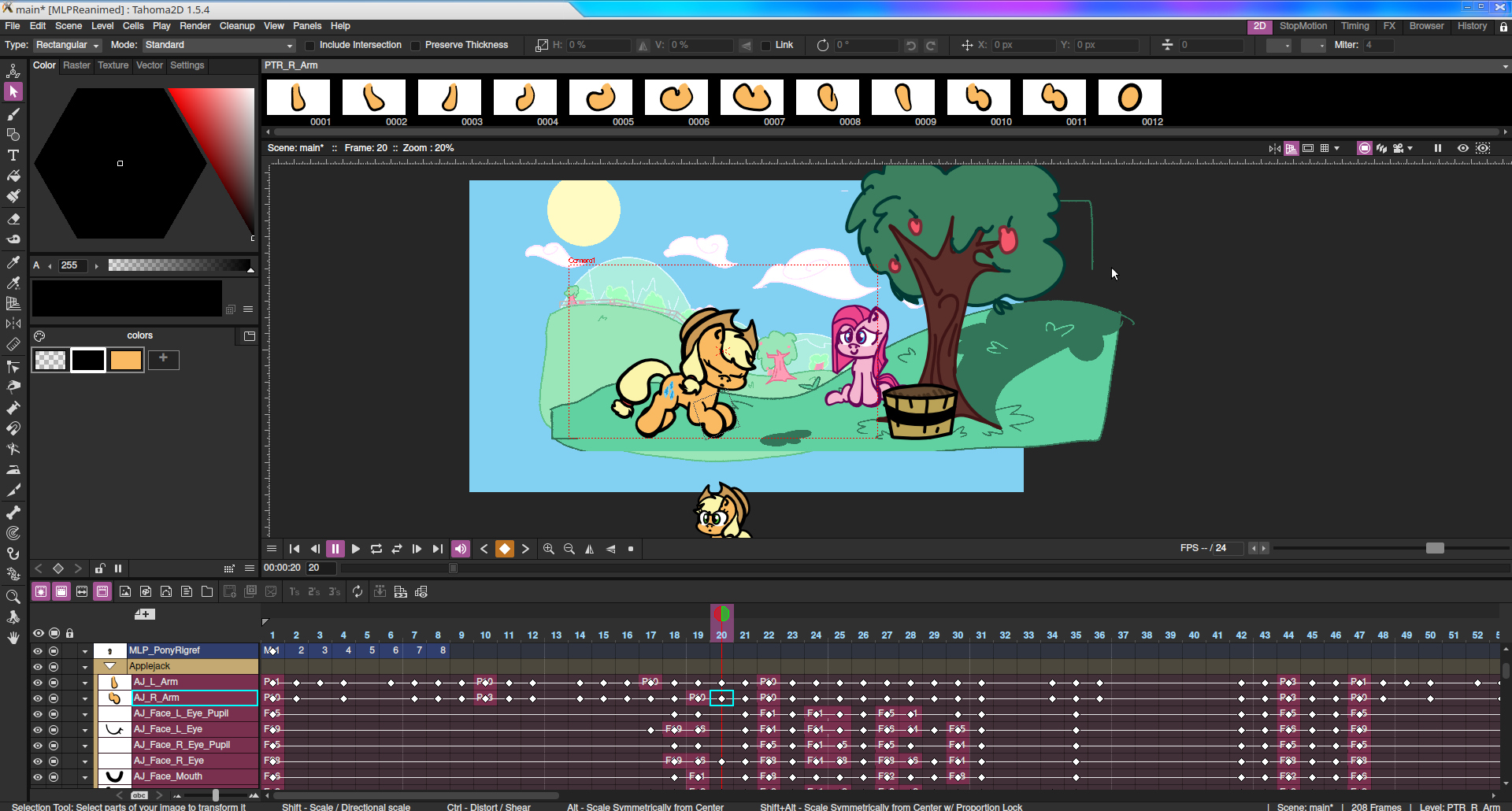Select the Hand pan tool
This screenshot has width=1512, height=811.
pos(13,638)
